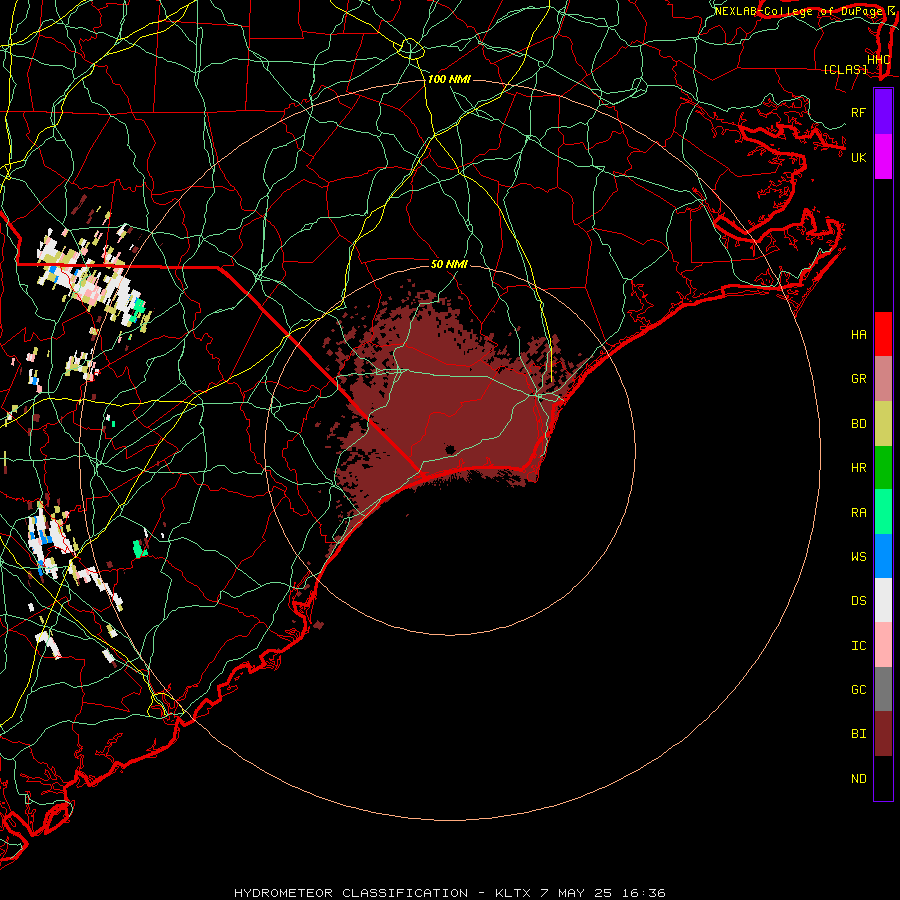Click the WS legend label

tap(858, 557)
